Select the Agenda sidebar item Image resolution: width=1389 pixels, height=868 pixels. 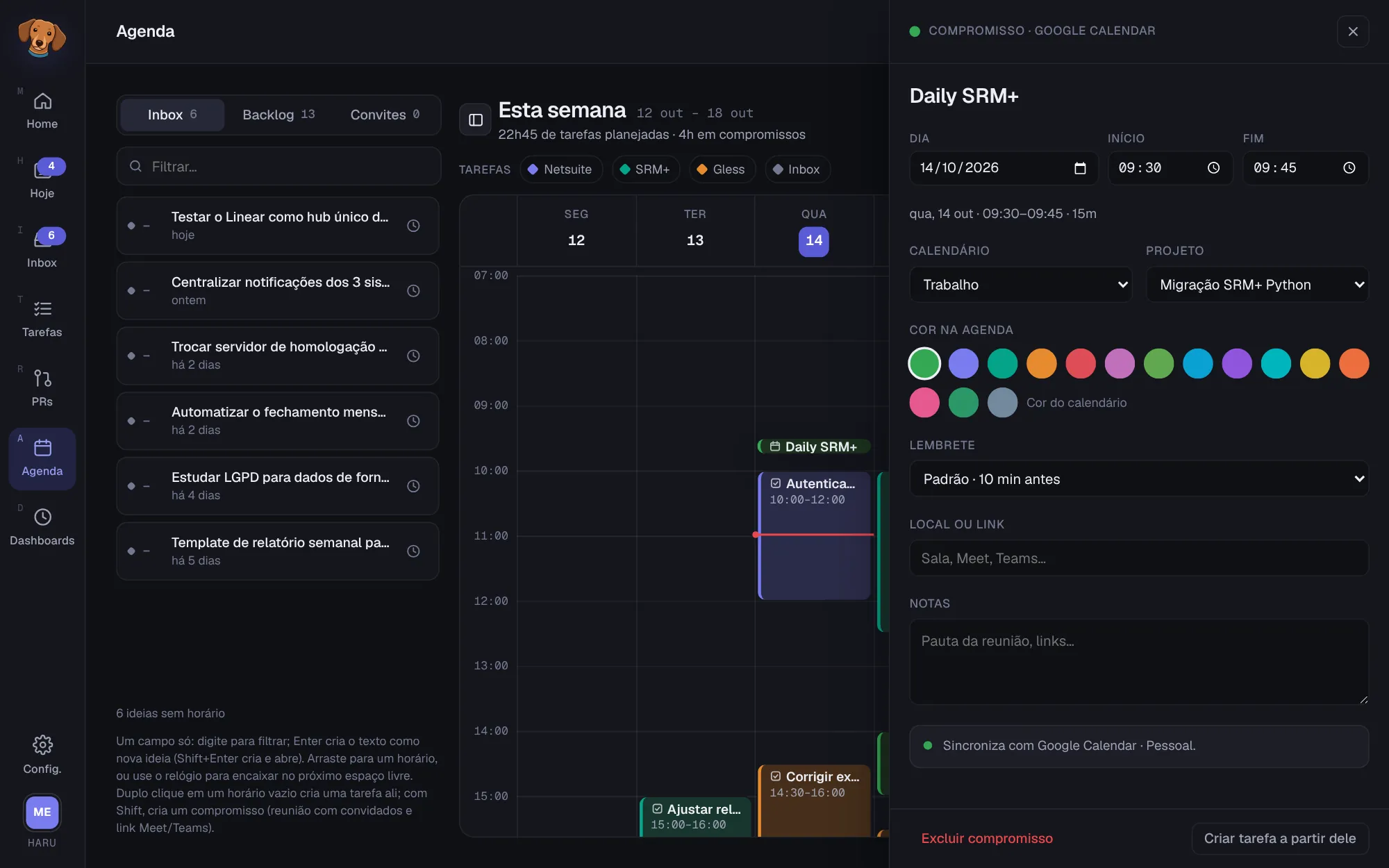click(x=42, y=458)
